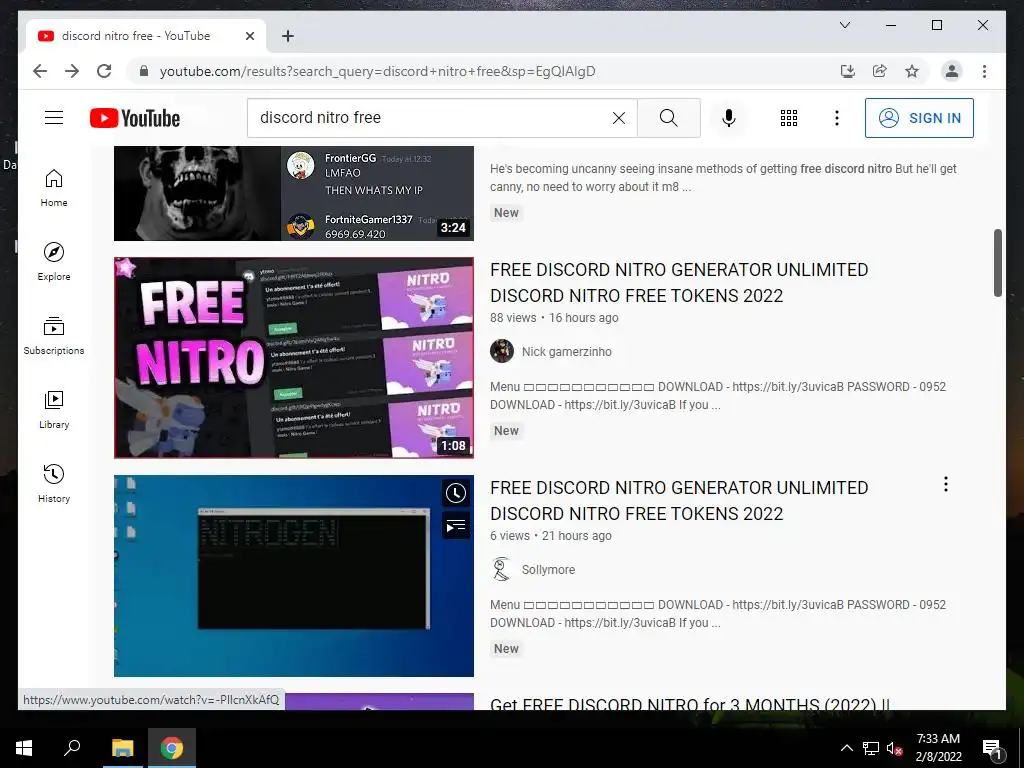
Task: Click the address bar URL
Action: click(377, 71)
